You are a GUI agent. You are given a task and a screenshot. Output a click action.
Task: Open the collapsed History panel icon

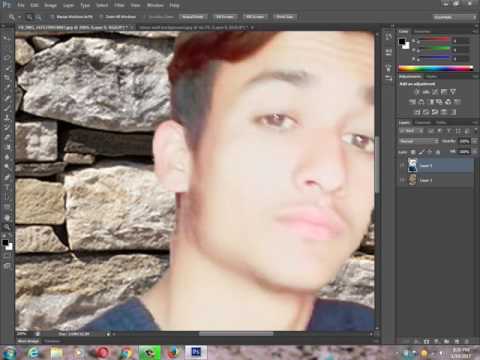pyautogui.click(x=388, y=37)
